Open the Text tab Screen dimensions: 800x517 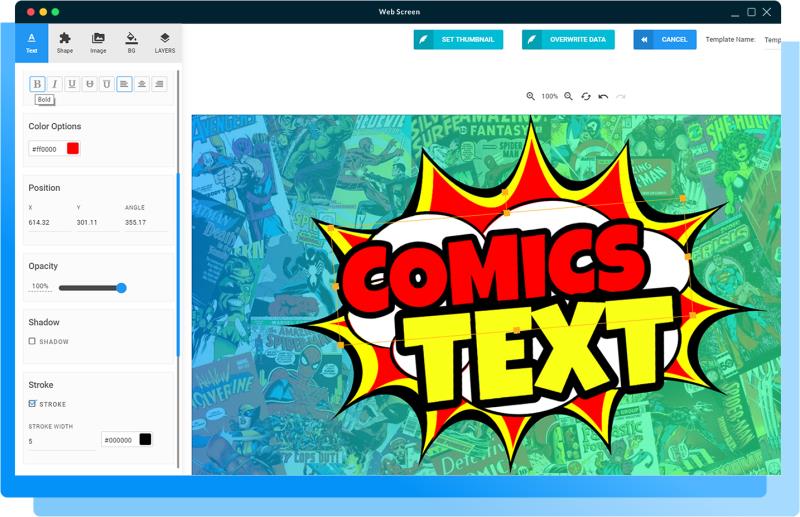[x=32, y=43]
